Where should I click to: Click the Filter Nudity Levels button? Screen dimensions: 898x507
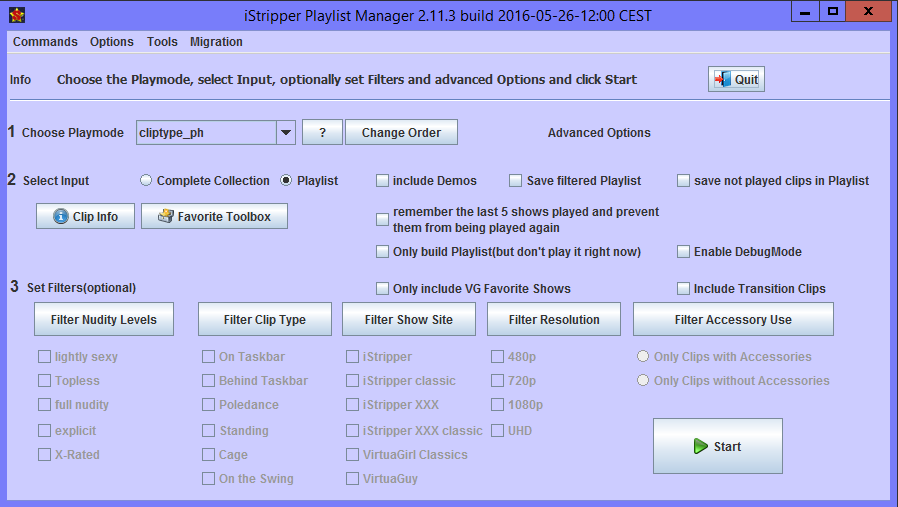(x=103, y=320)
